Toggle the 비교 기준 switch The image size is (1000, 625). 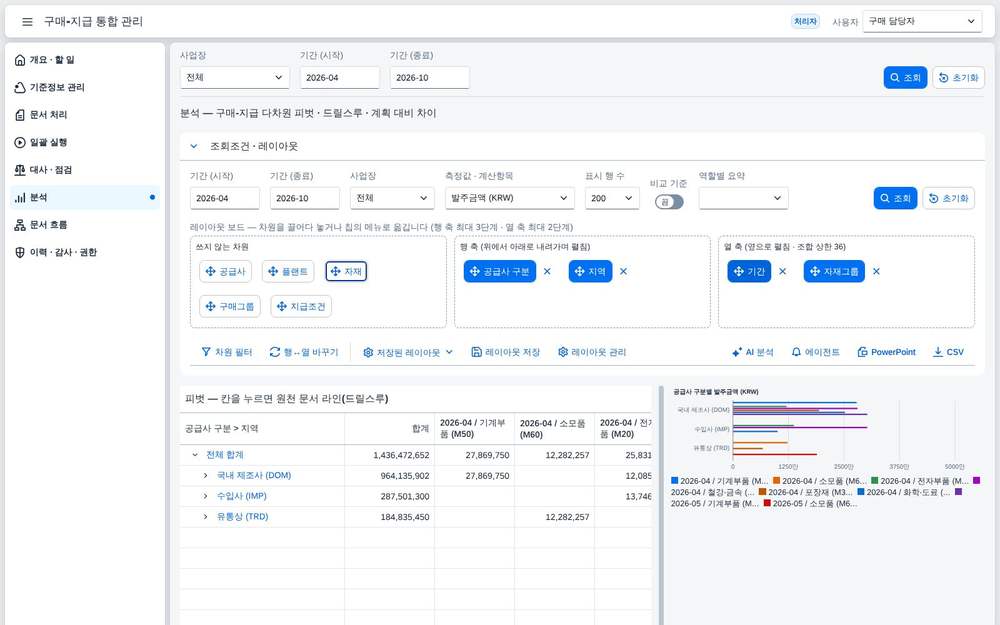669,202
